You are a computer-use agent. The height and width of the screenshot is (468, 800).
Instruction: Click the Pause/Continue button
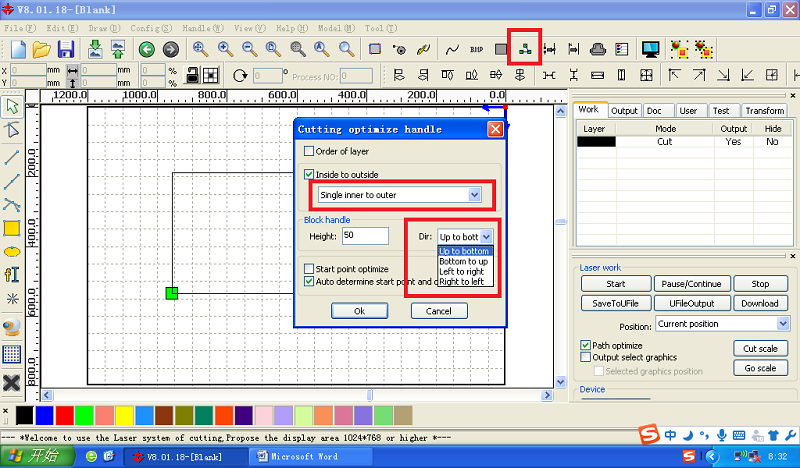click(x=691, y=284)
